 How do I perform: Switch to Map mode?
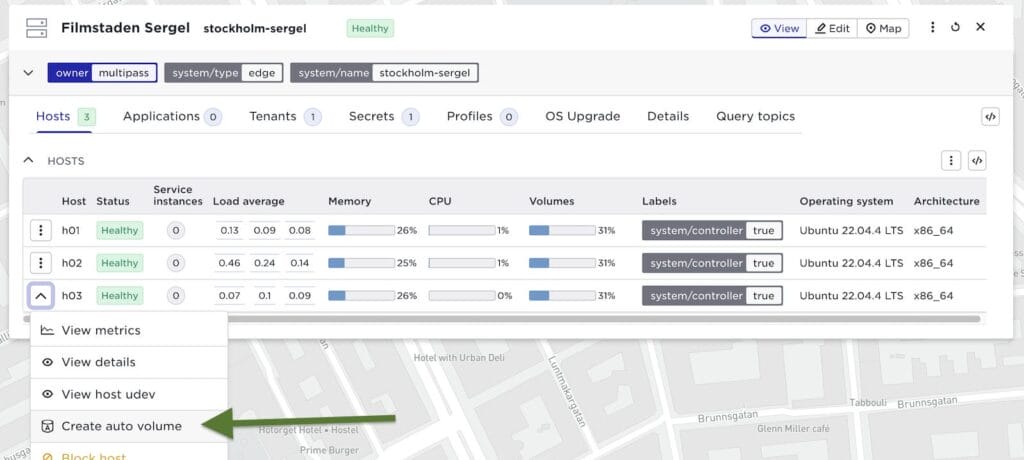[x=883, y=28]
